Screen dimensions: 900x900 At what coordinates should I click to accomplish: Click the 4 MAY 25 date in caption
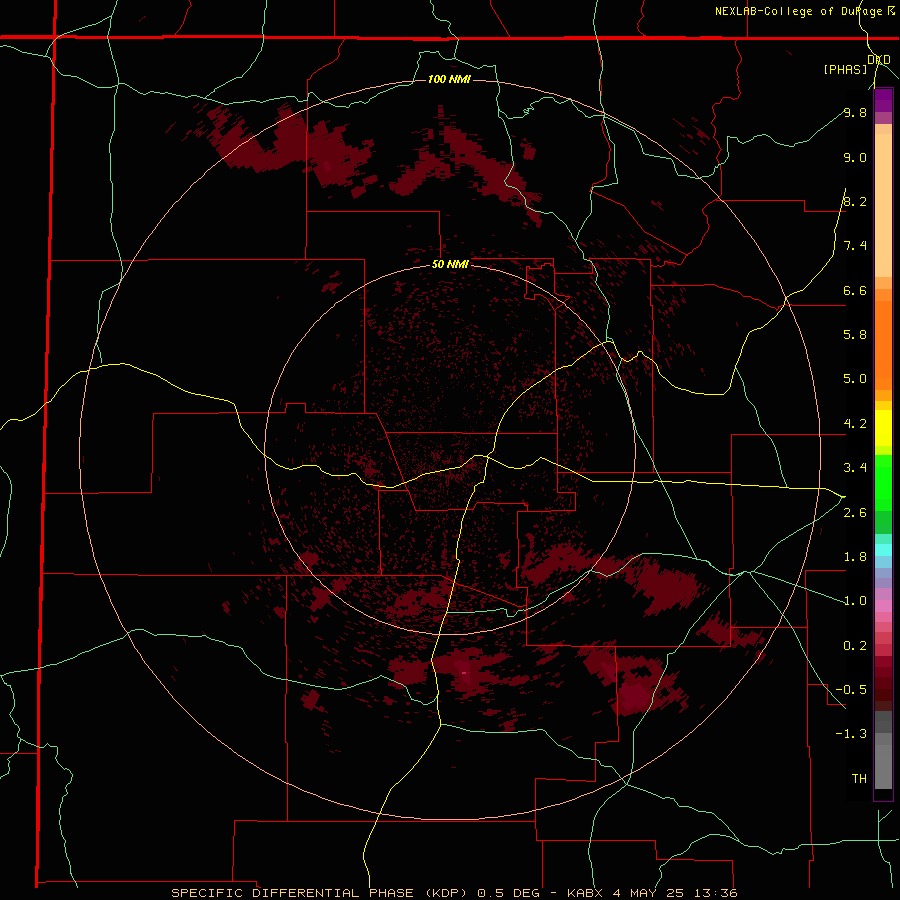pos(647,893)
